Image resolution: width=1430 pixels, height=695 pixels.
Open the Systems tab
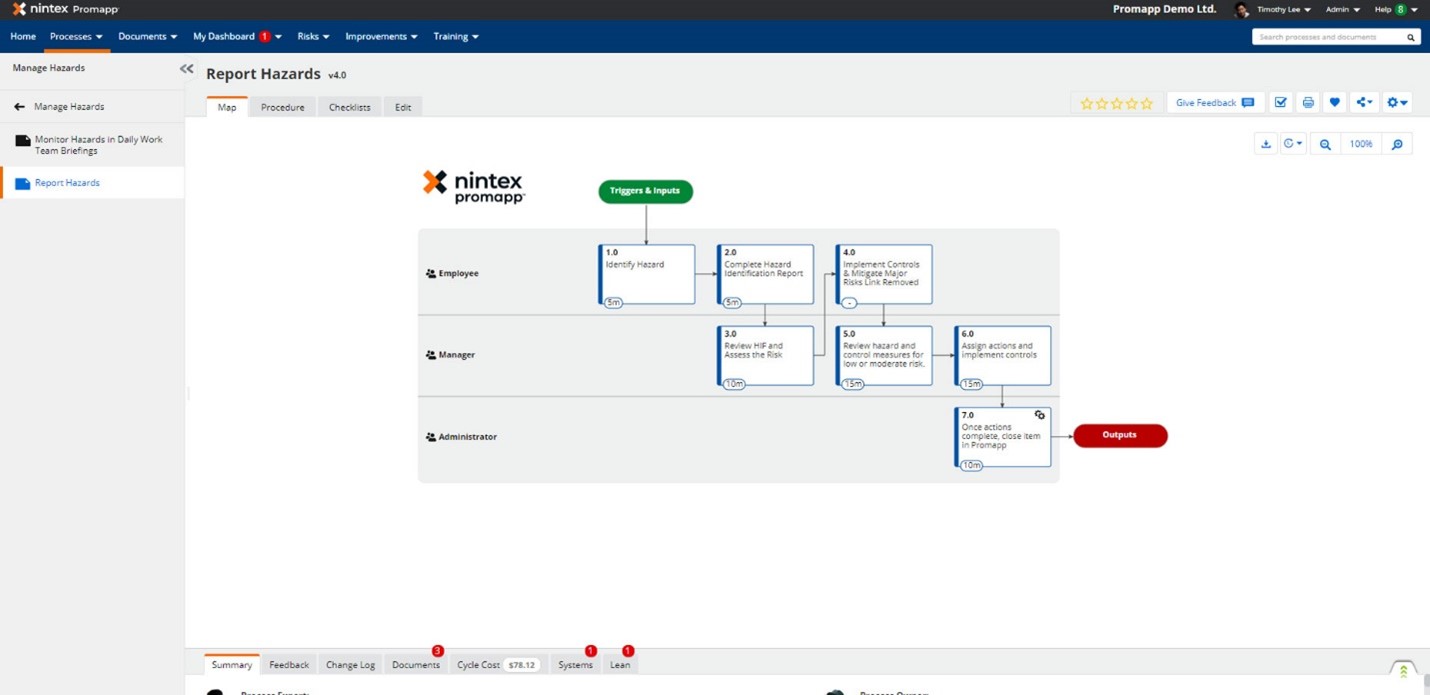(575, 664)
